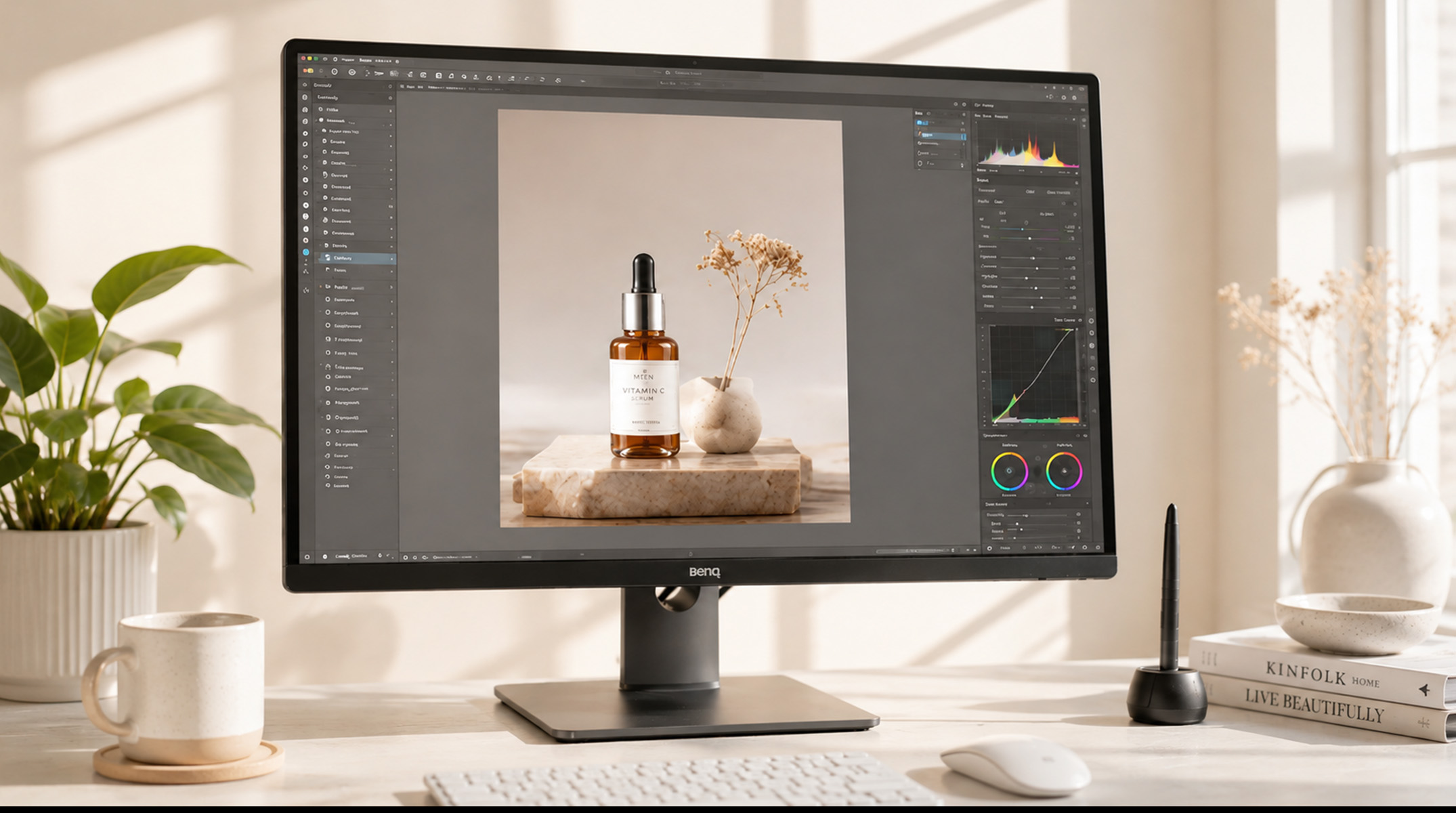Viewport: 1456px width, 813px height.
Task: Toggle the eye icon in the tone curve header
Action: click(x=1080, y=320)
